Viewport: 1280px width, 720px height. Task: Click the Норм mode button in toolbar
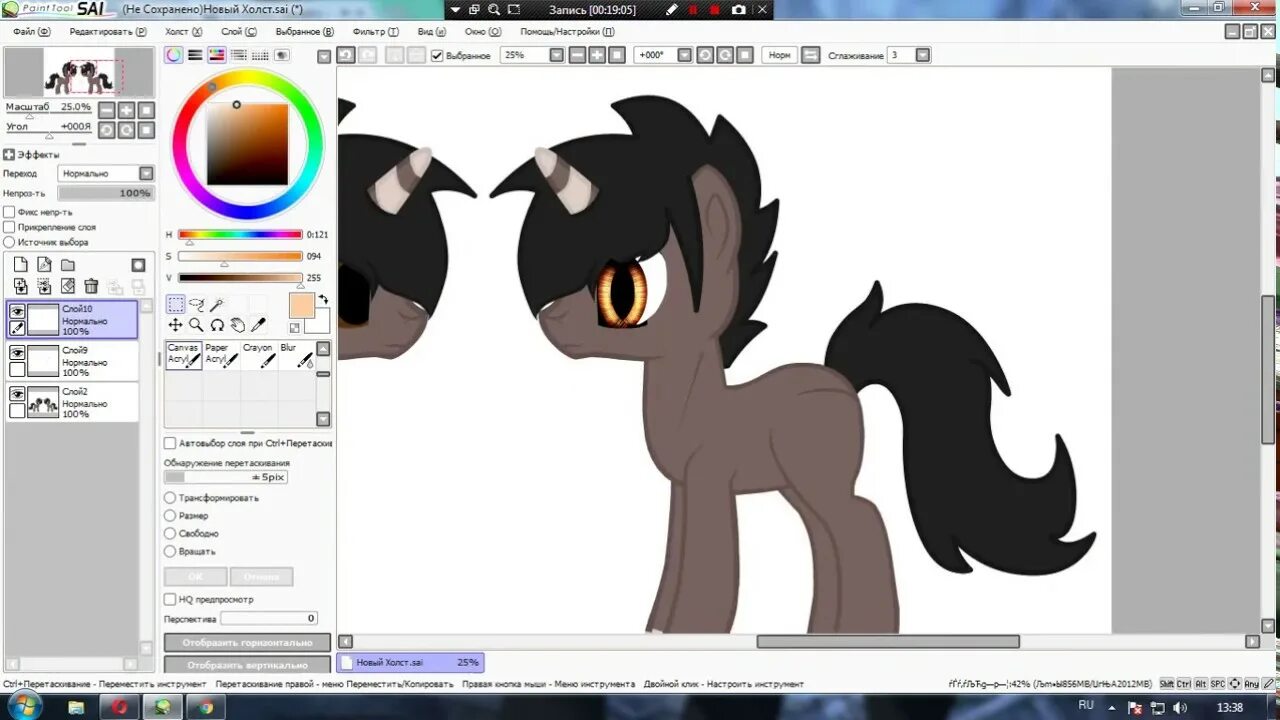click(x=779, y=55)
